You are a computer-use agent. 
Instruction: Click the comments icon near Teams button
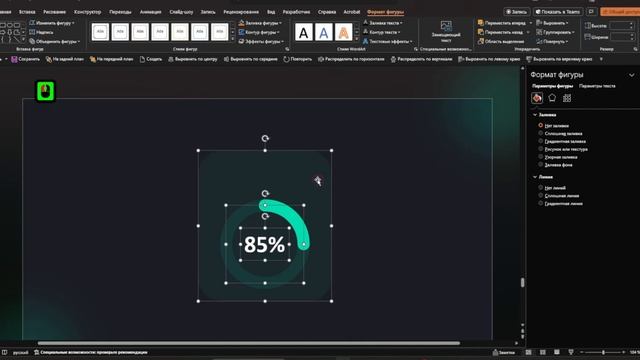coord(591,12)
